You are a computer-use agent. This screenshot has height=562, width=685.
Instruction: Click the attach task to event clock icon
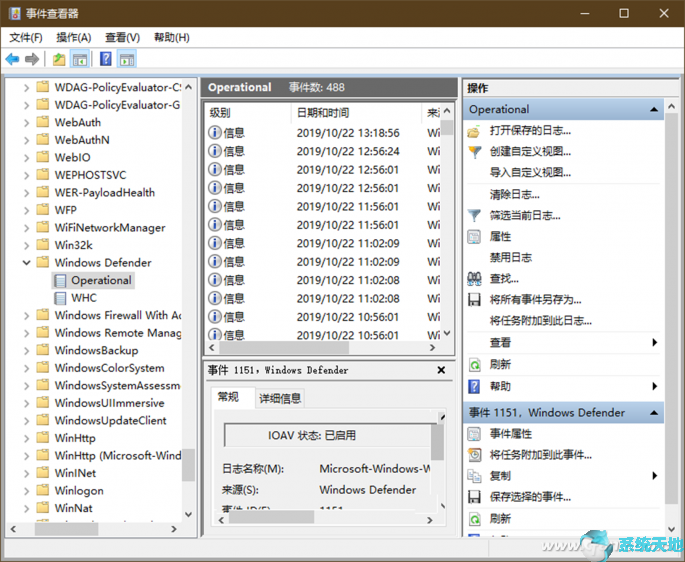point(474,455)
